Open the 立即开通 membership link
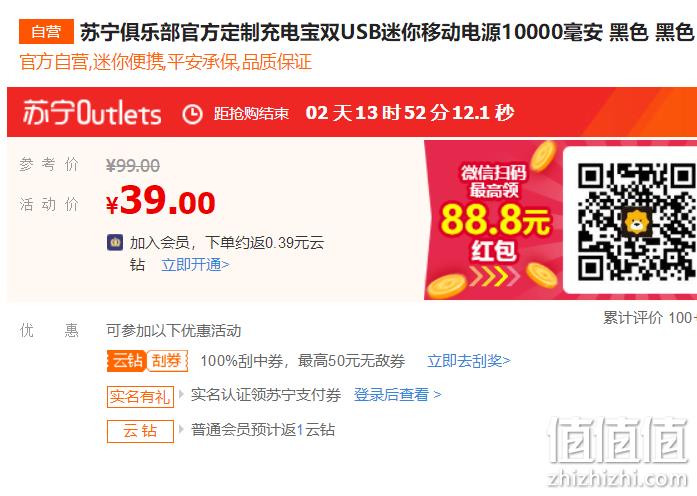 [x=196, y=265]
